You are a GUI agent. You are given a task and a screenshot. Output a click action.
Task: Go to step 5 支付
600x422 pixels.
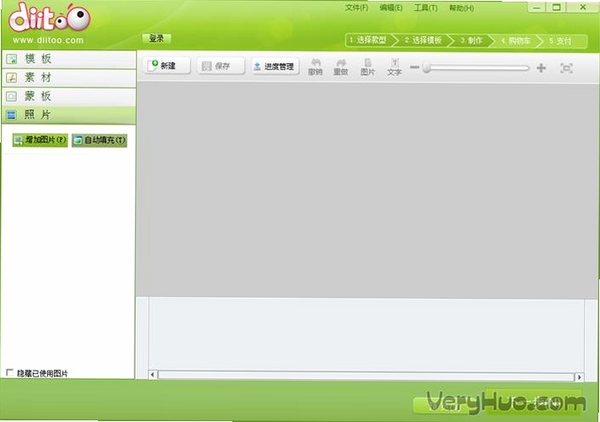(x=561, y=41)
